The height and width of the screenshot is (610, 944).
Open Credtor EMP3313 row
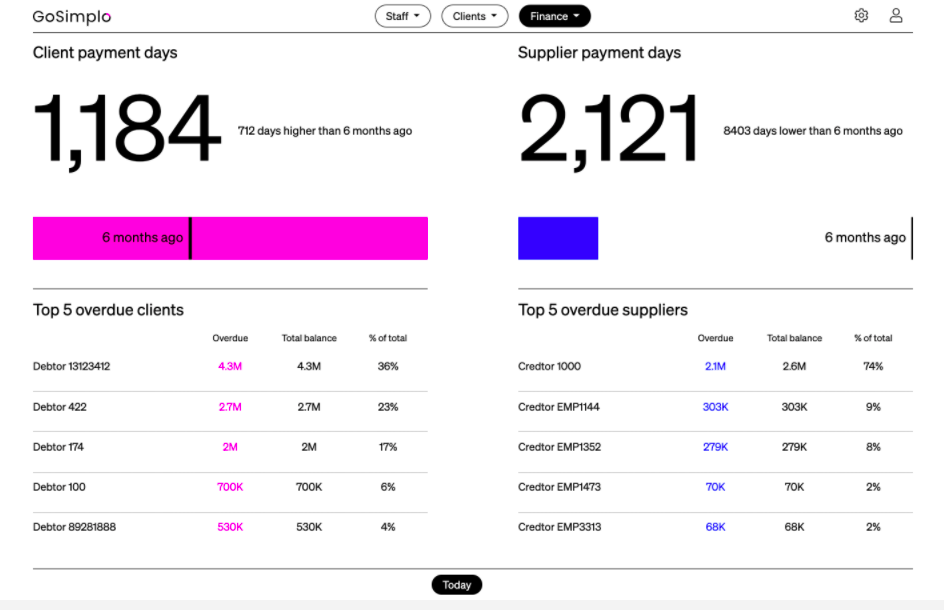pos(715,527)
